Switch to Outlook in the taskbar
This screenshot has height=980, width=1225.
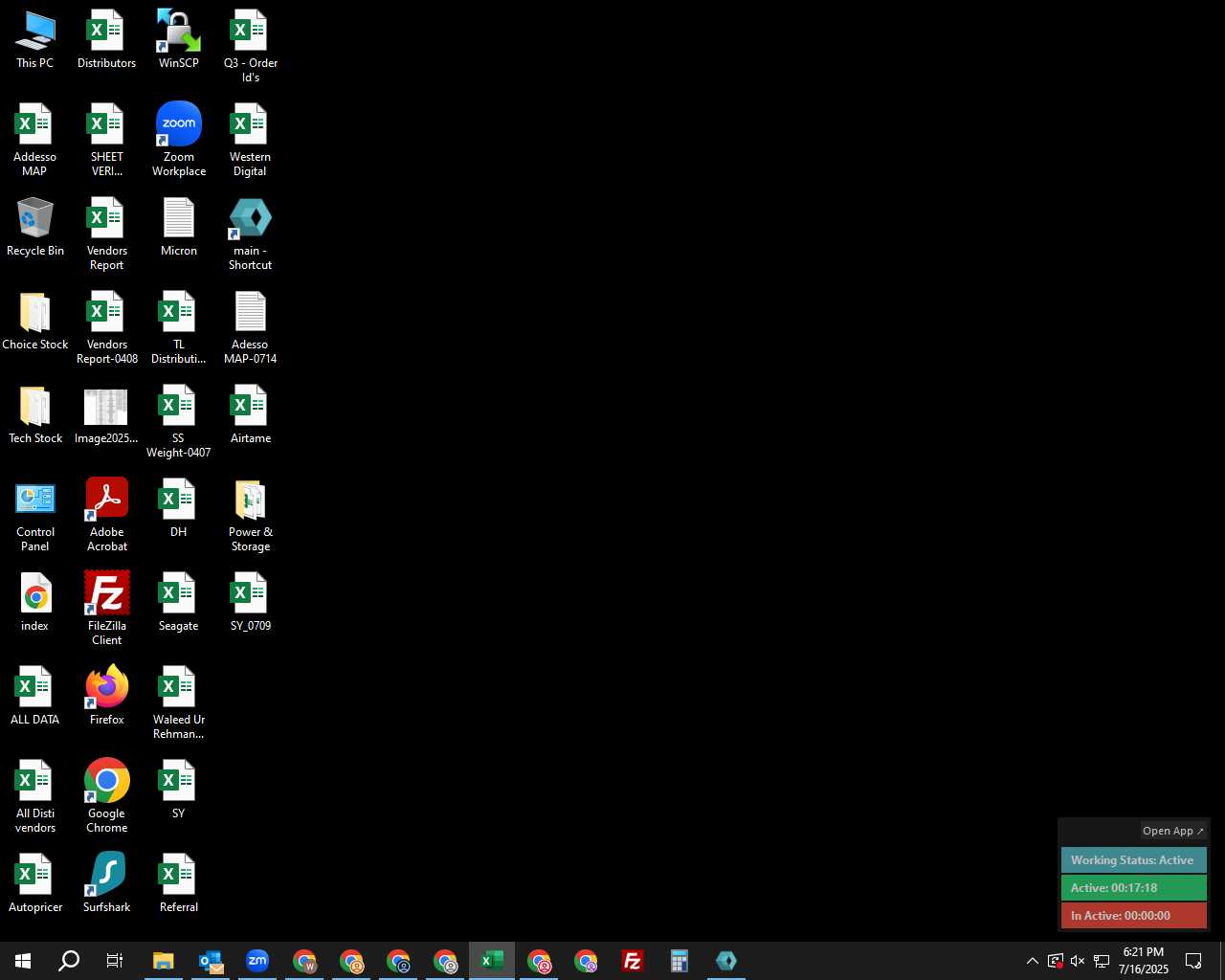click(x=211, y=961)
